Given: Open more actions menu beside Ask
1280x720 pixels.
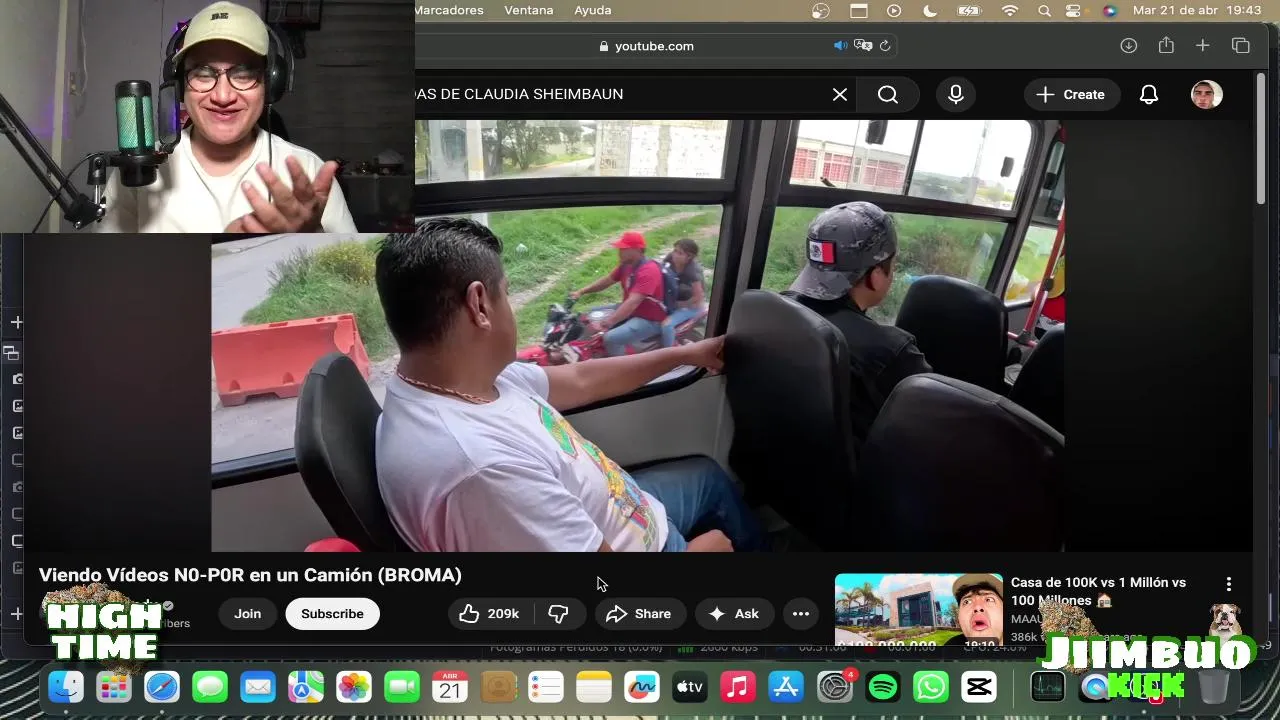Looking at the screenshot, I should click(801, 614).
